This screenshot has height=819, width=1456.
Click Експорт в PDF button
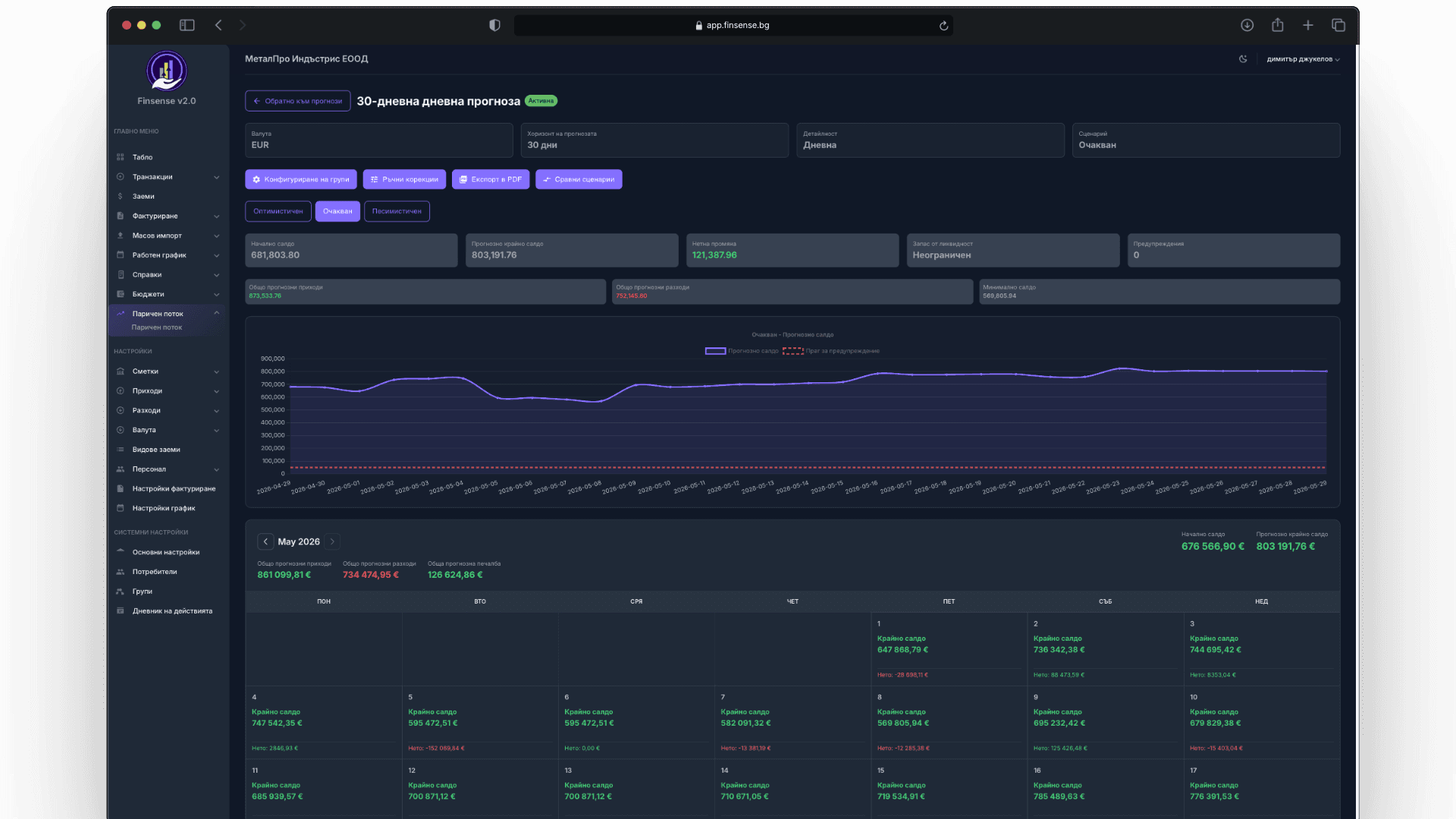pos(491,180)
